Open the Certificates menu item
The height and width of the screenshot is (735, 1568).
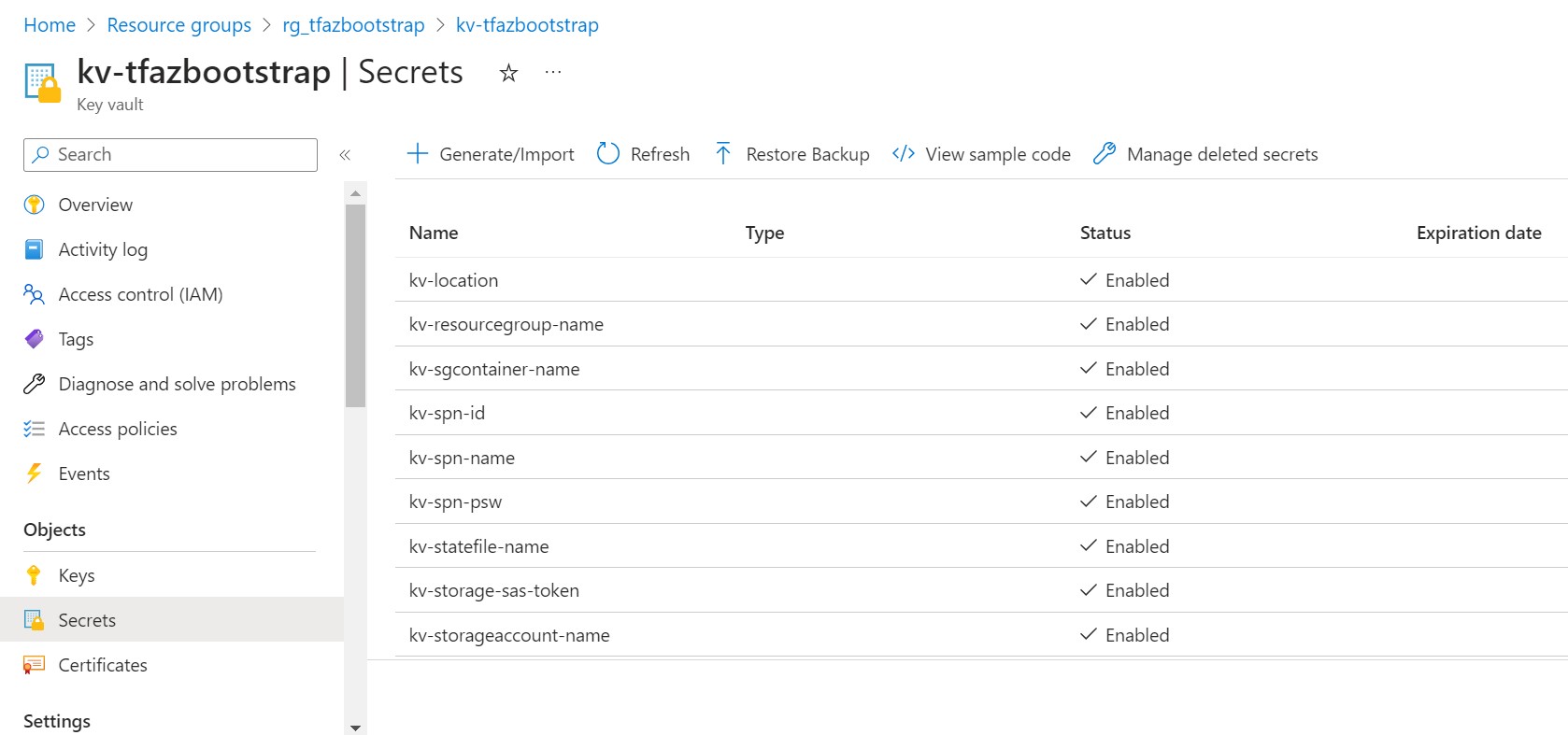click(103, 665)
